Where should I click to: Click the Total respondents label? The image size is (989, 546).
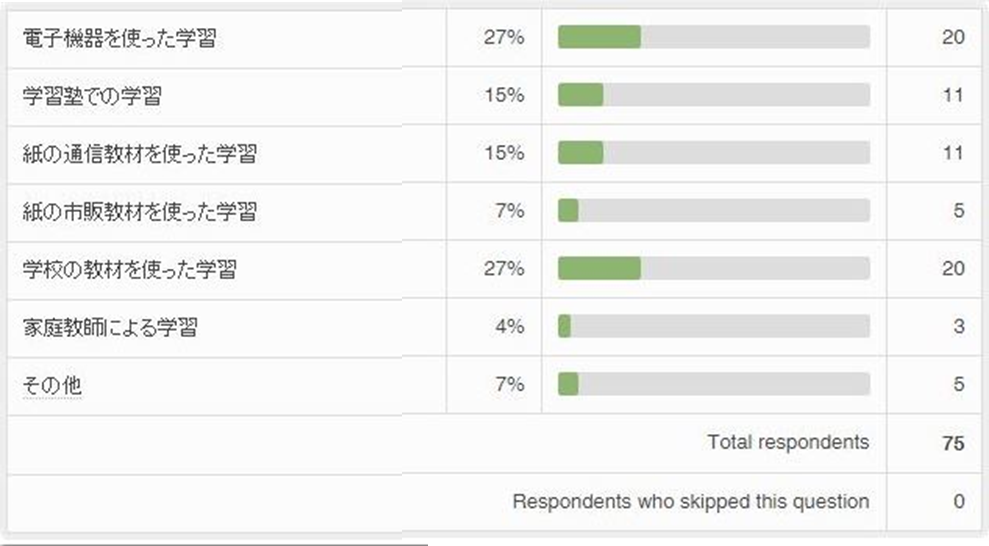[788, 442]
